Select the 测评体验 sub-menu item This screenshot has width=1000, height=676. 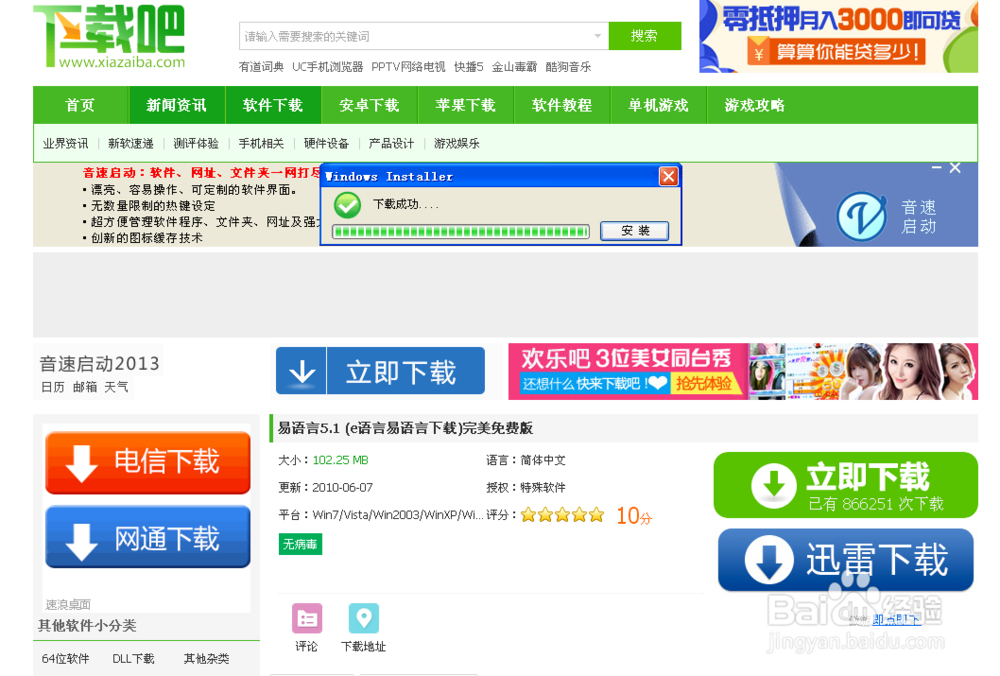[x=196, y=143]
